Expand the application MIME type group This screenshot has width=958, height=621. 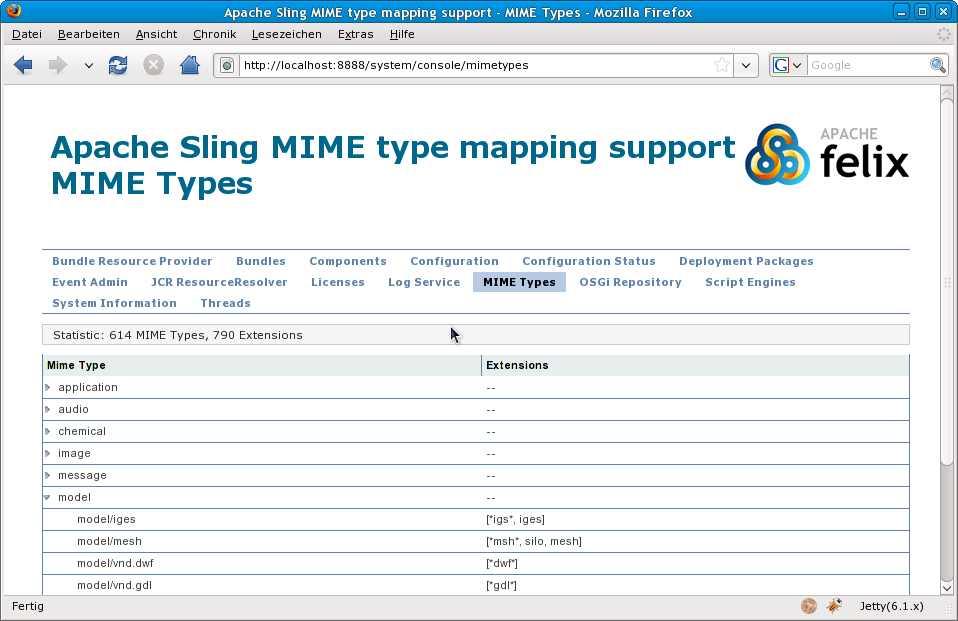point(48,388)
